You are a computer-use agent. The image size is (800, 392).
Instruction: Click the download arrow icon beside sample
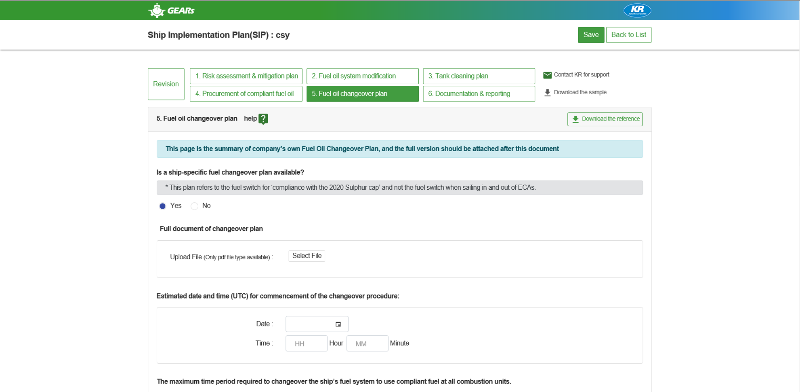pyautogui.click(x=547, y=92)
